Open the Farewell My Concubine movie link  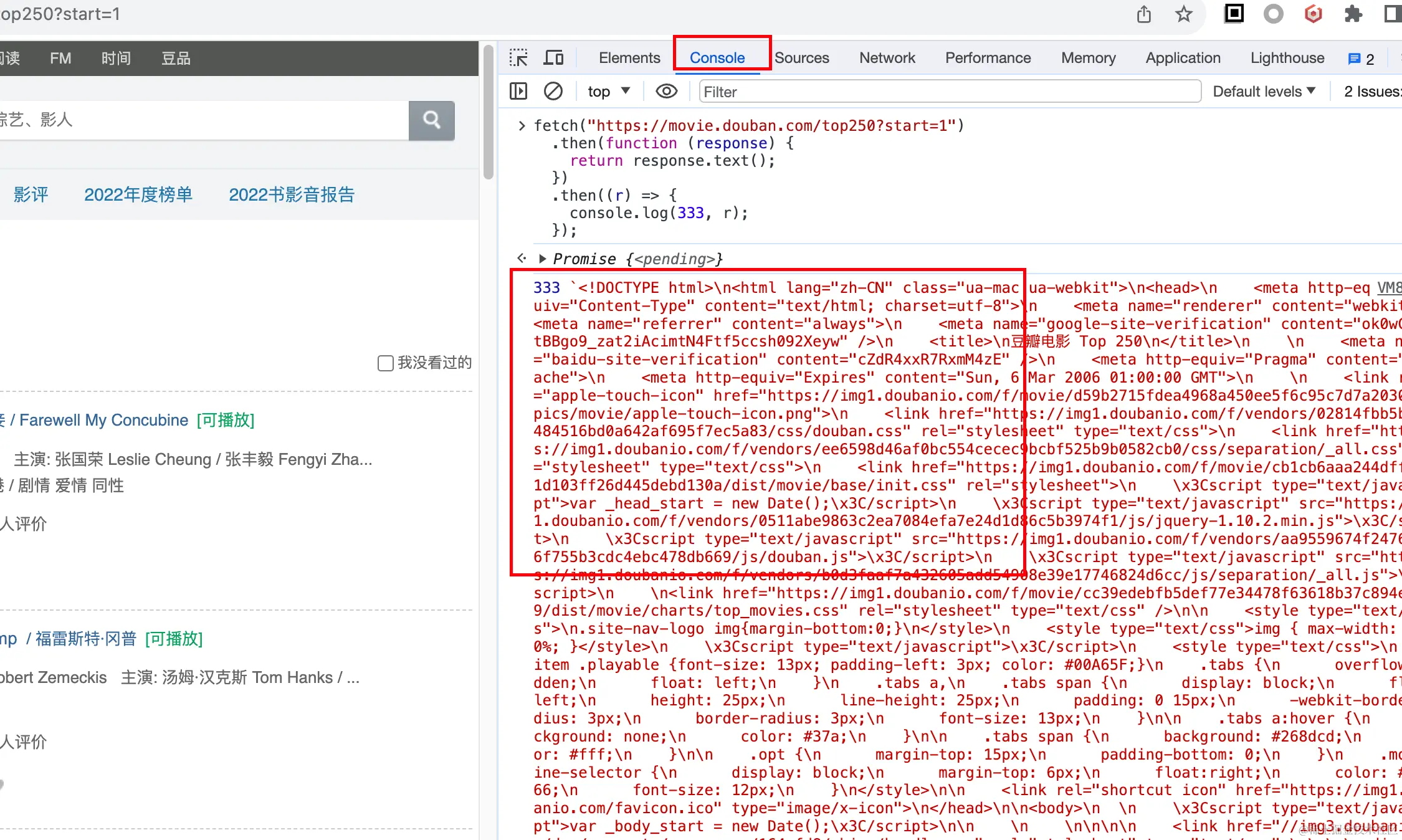103,420
